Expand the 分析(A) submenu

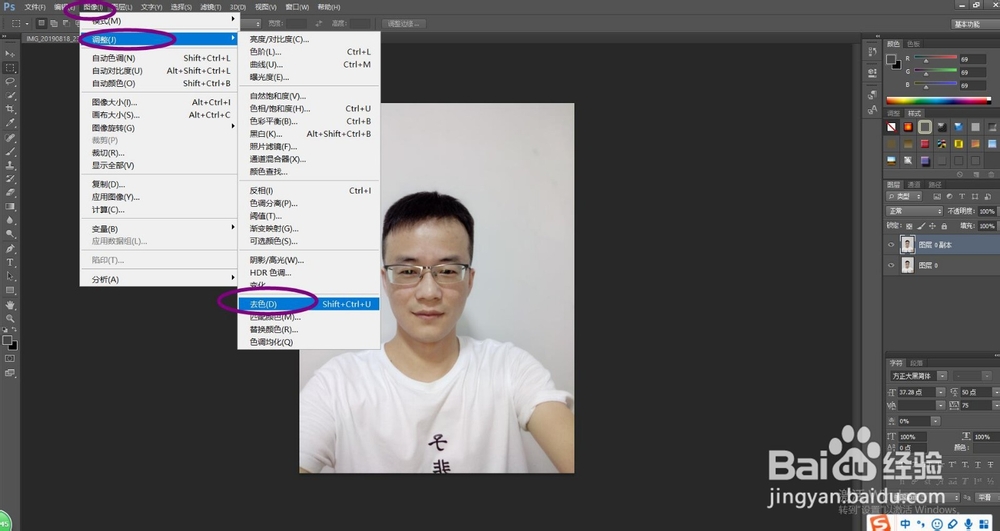click(x=159, y=279)
